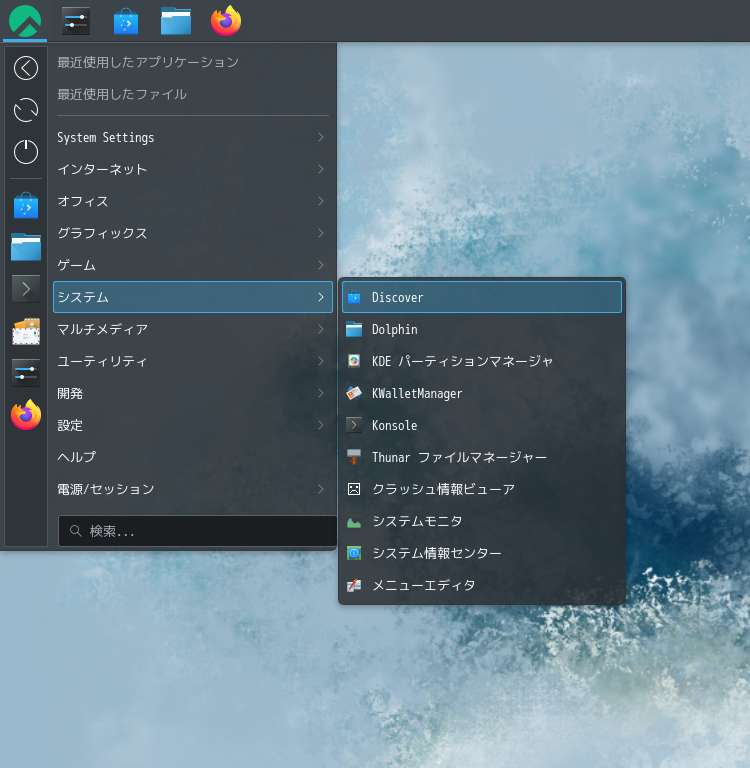Open システム情報センター text entry
Screen dimensions: 750x768
tap(436, 553)
